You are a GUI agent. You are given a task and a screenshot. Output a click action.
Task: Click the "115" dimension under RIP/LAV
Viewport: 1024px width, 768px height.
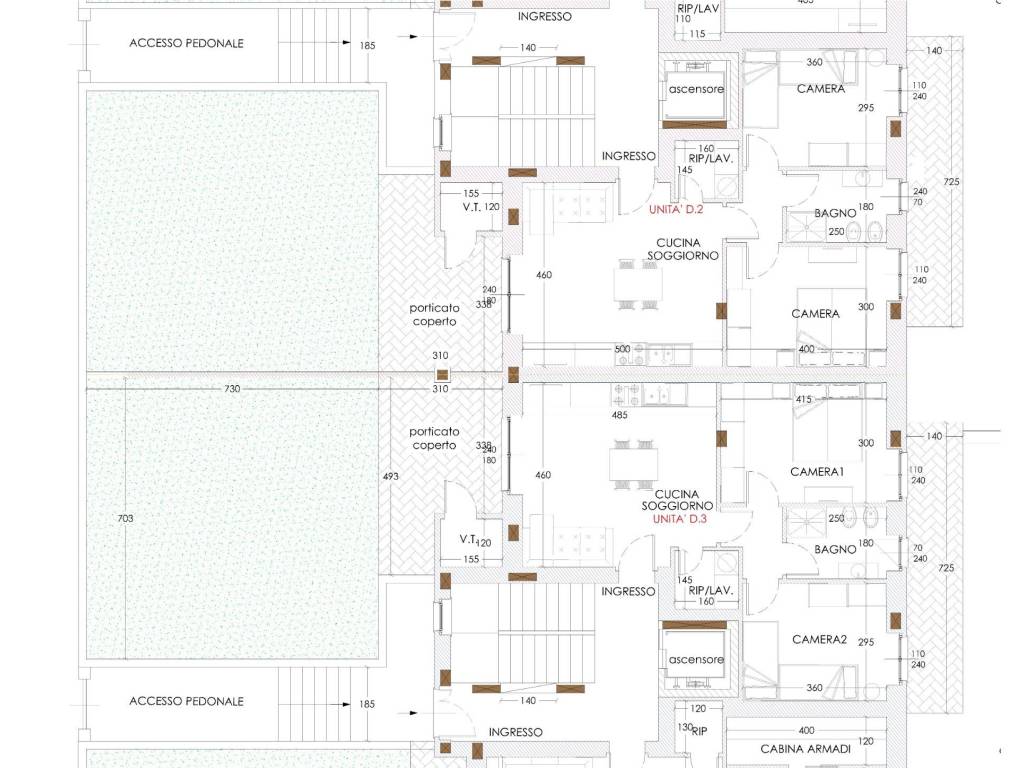pos(697,34)
